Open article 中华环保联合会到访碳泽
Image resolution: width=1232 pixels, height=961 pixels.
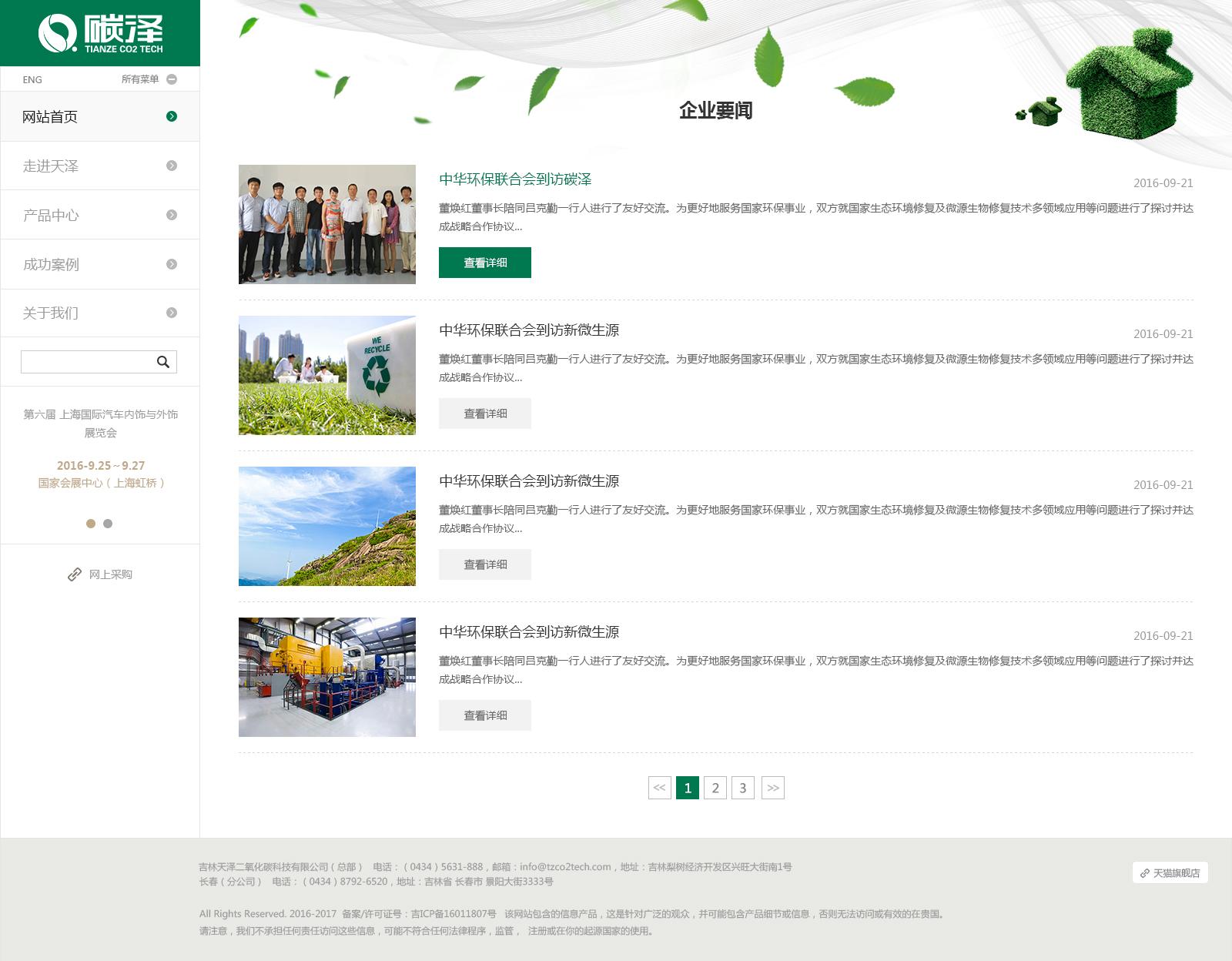pyautogui.click(x=515, y=179)
